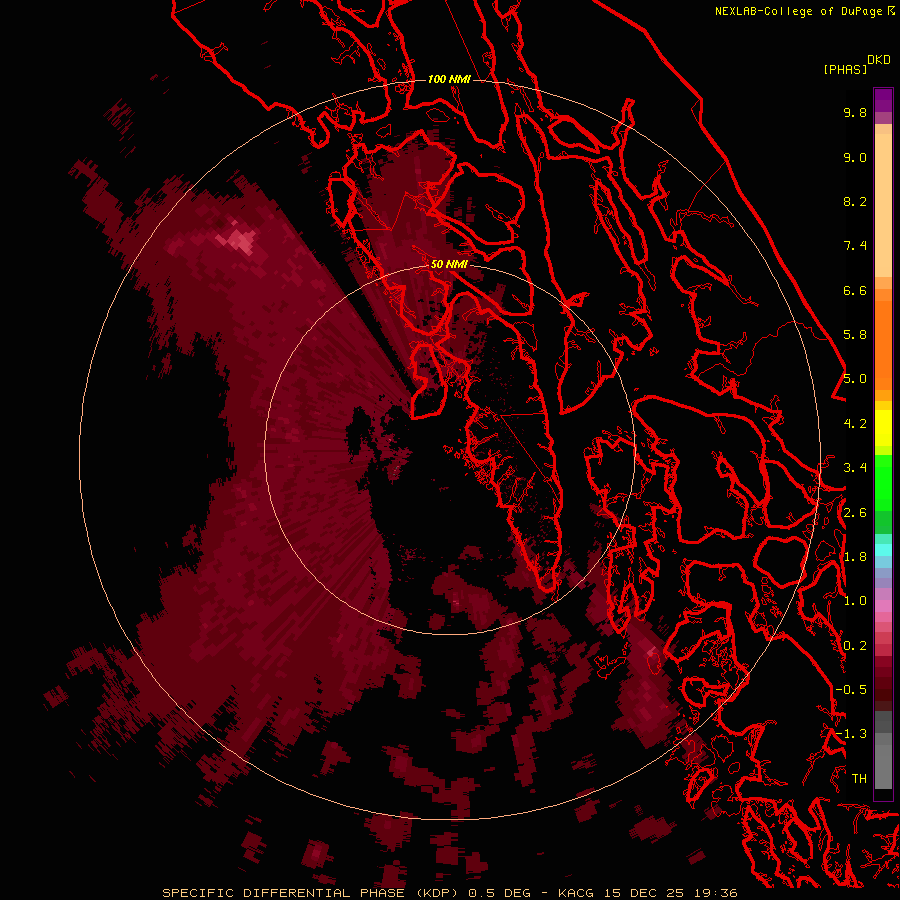
Task: Click the KACG station identifier
Action: pyautogui.click(x=577, y=893)
